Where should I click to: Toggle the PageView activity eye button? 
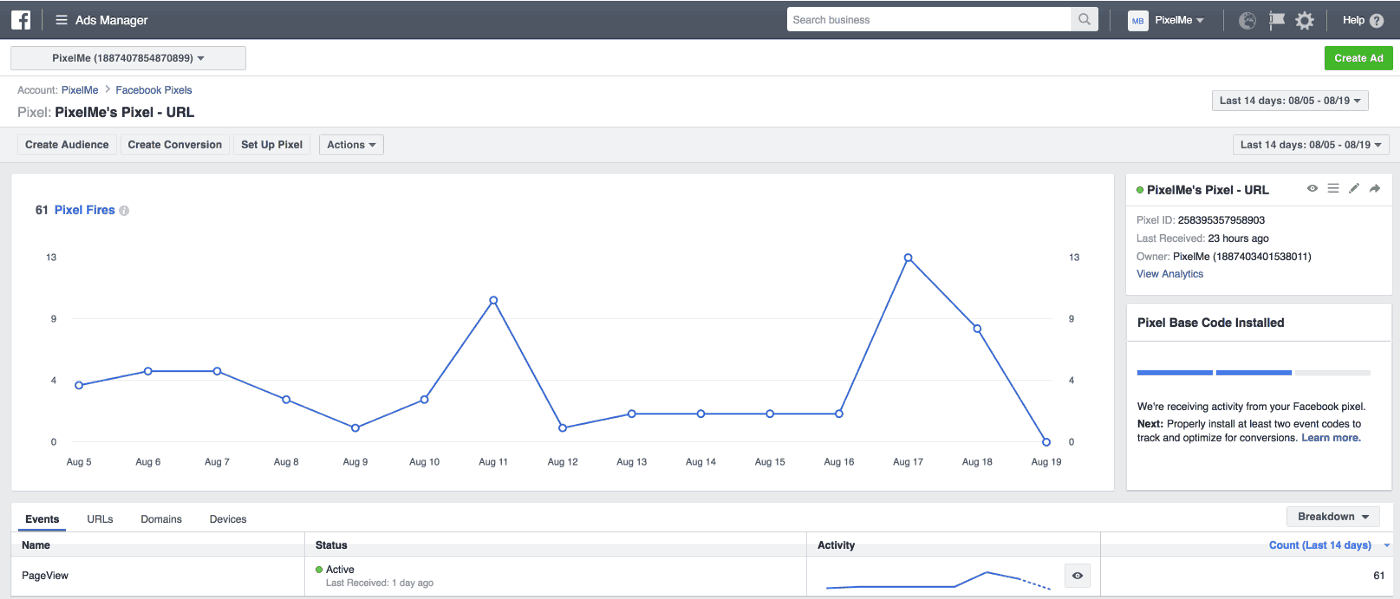(x=1077, y=576)
